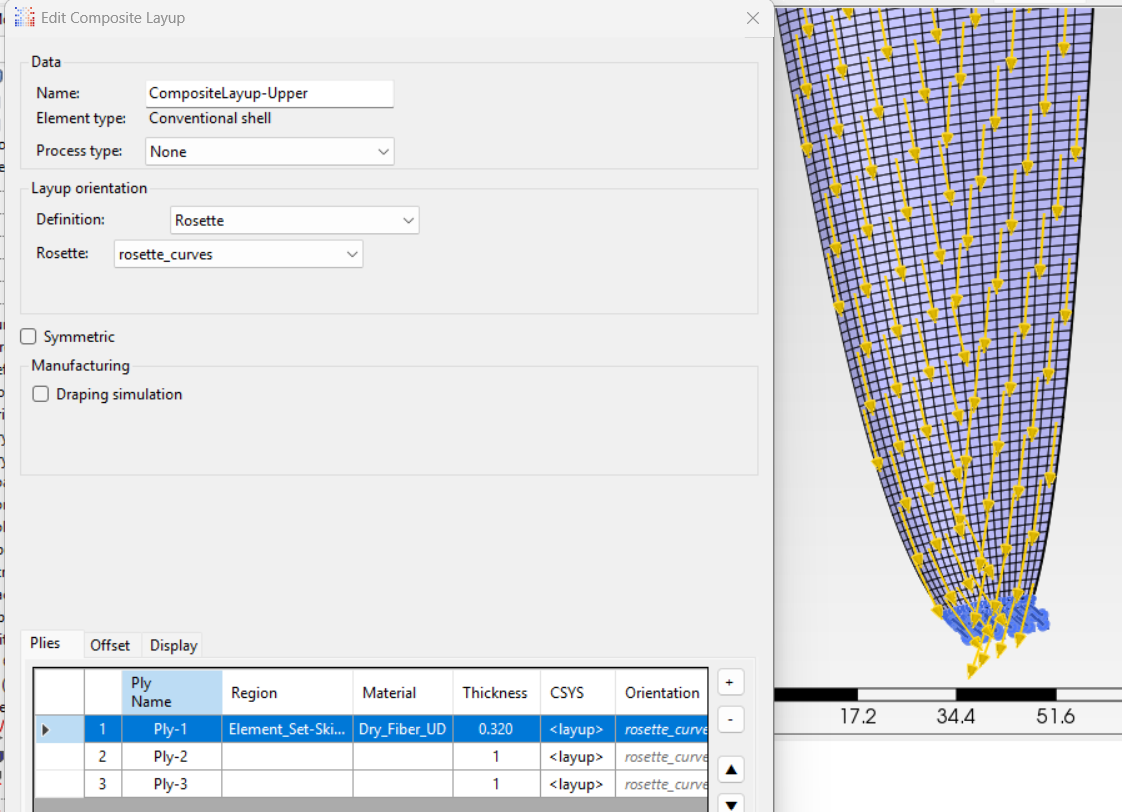Click the Ply-3 thickness cell

pos(496,784)
